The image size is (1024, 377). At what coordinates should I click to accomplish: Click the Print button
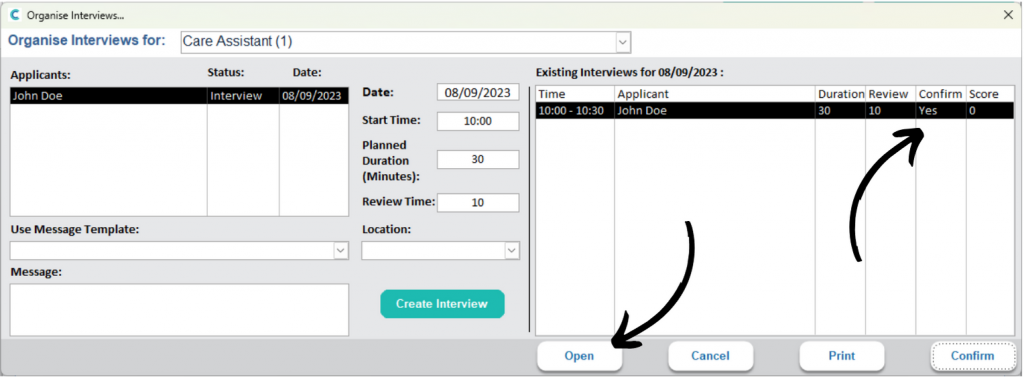(842, 356)
